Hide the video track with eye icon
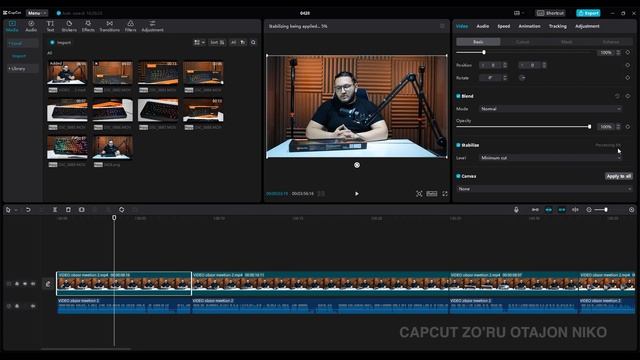The width and height of the screenshot is (640, 360). pyautogui.click(x=25, y=284)
